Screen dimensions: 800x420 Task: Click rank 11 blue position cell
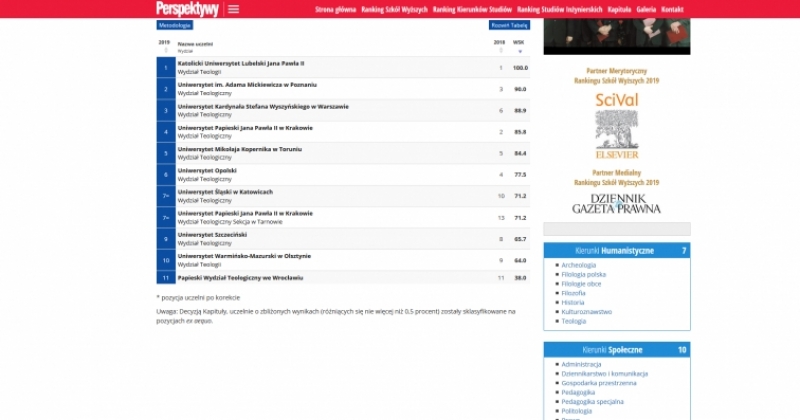pyautogui.click(x=166, y=278)
